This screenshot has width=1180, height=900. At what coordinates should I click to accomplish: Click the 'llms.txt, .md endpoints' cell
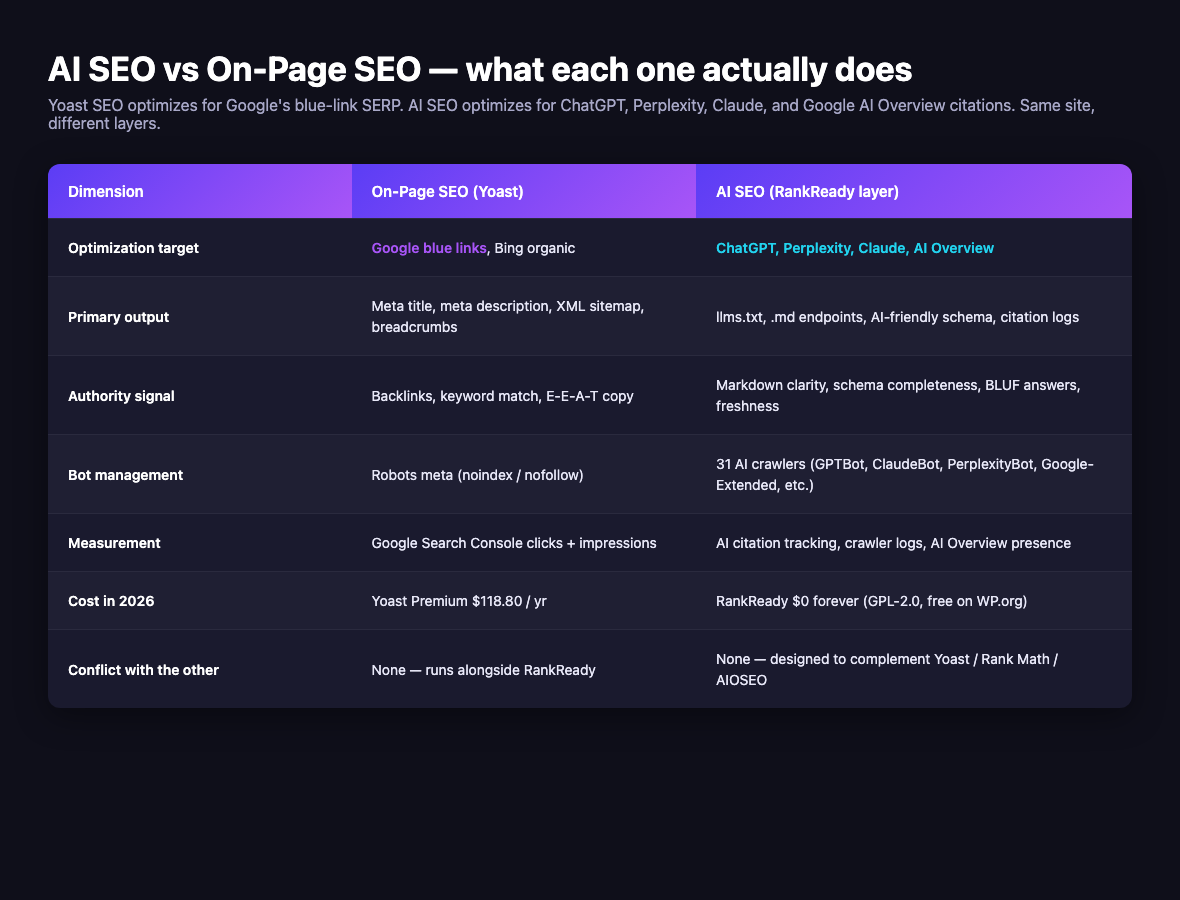[x=914, y=317]
